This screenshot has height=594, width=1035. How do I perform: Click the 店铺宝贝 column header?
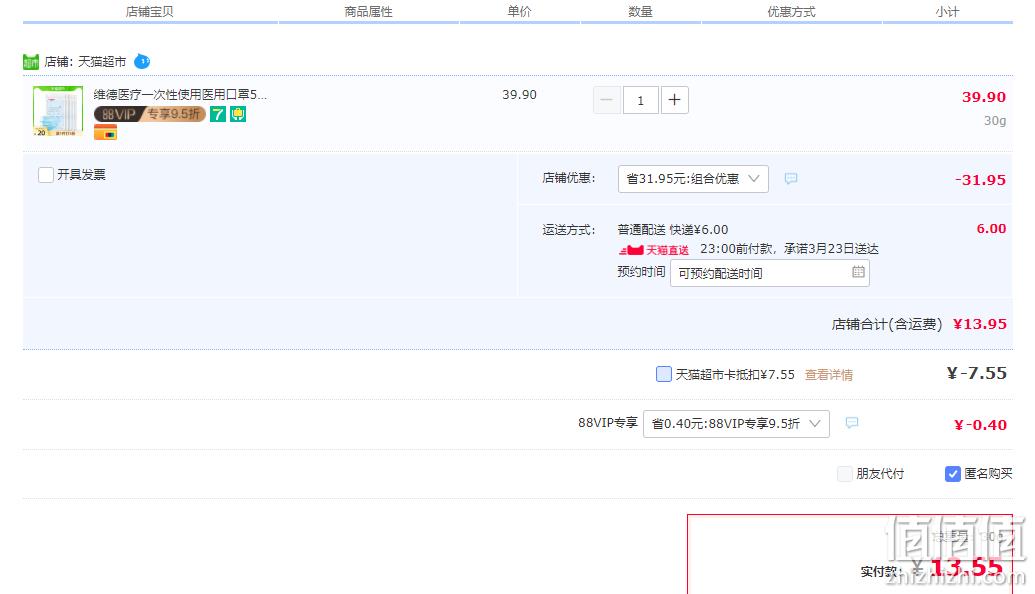tap(150, 12)
